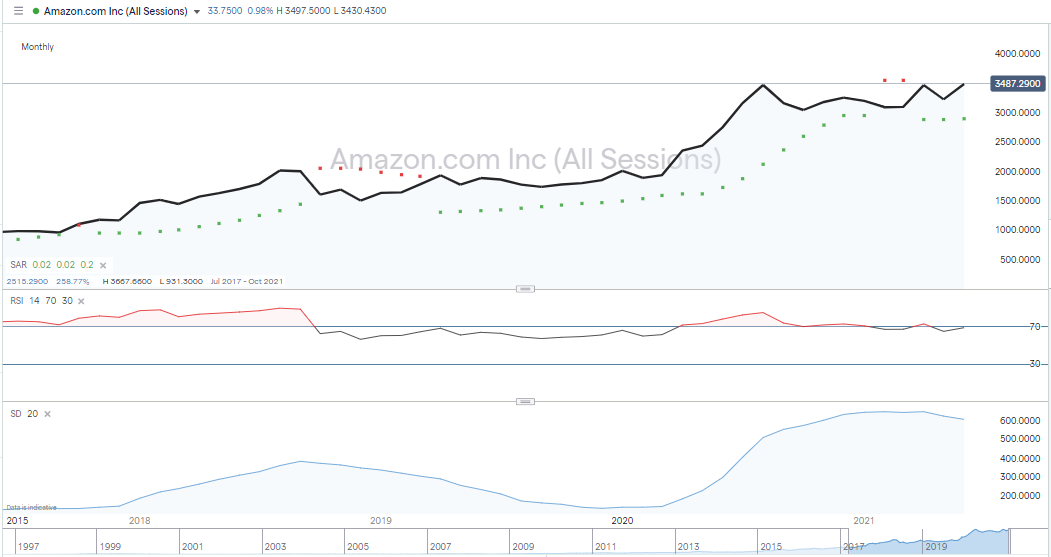
Task: Open RSI 14 70 30 settings label
Action: (42, 301)
